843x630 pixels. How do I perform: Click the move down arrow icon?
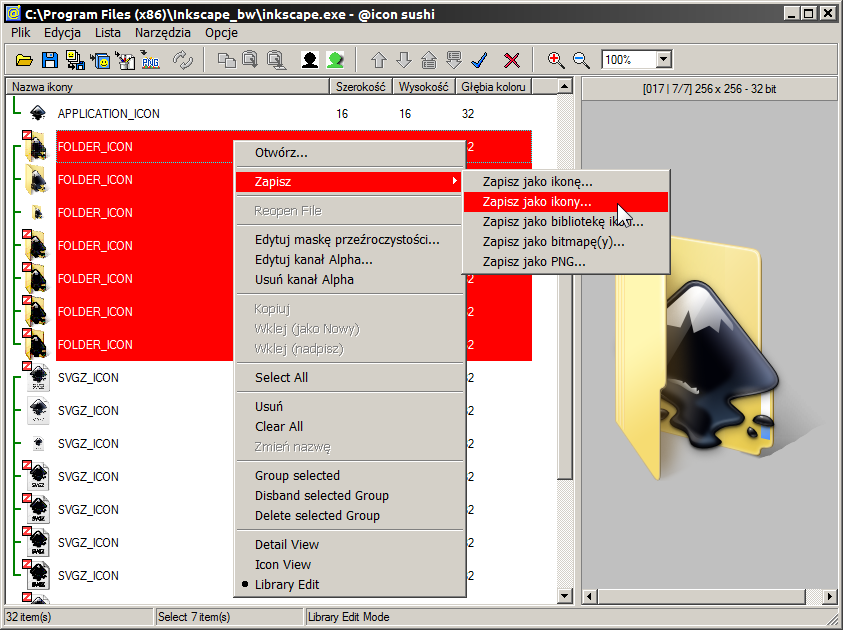(404, 60)
